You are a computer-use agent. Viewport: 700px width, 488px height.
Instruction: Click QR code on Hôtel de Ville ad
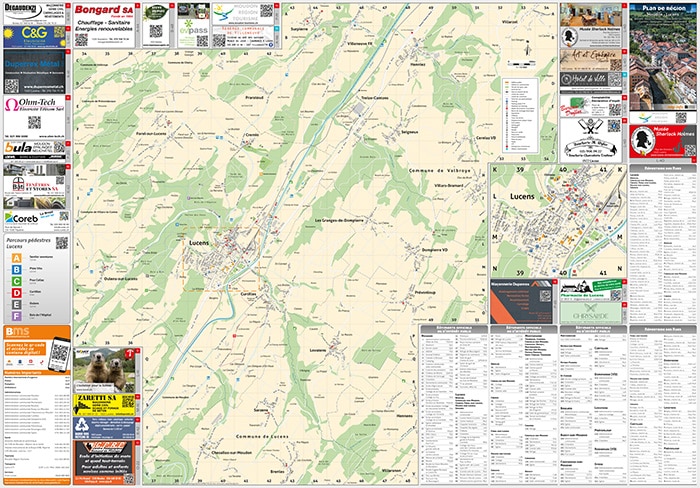pyautogui.click(x=615, y=80)
